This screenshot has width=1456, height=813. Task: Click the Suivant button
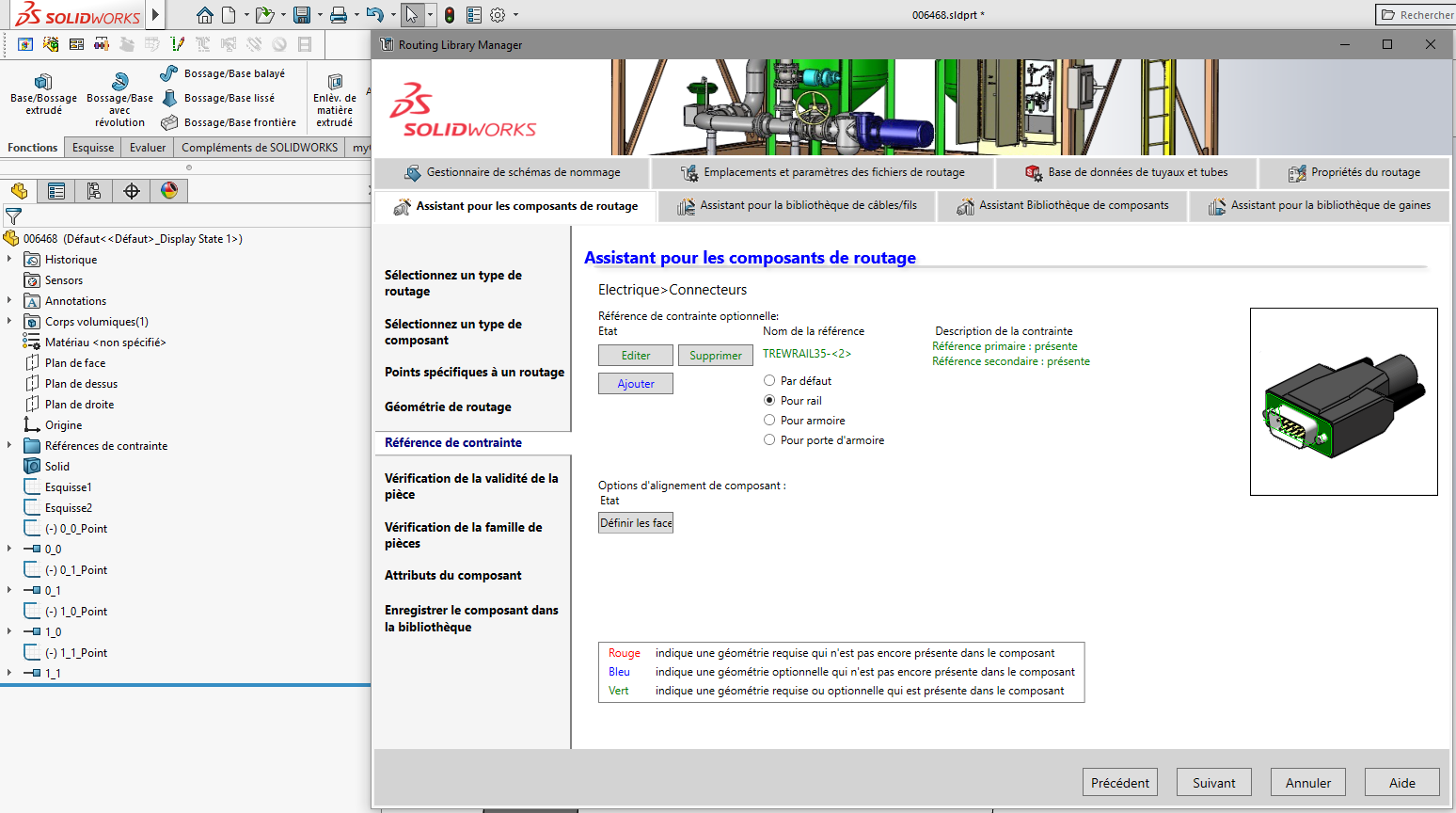[1214, 782]
